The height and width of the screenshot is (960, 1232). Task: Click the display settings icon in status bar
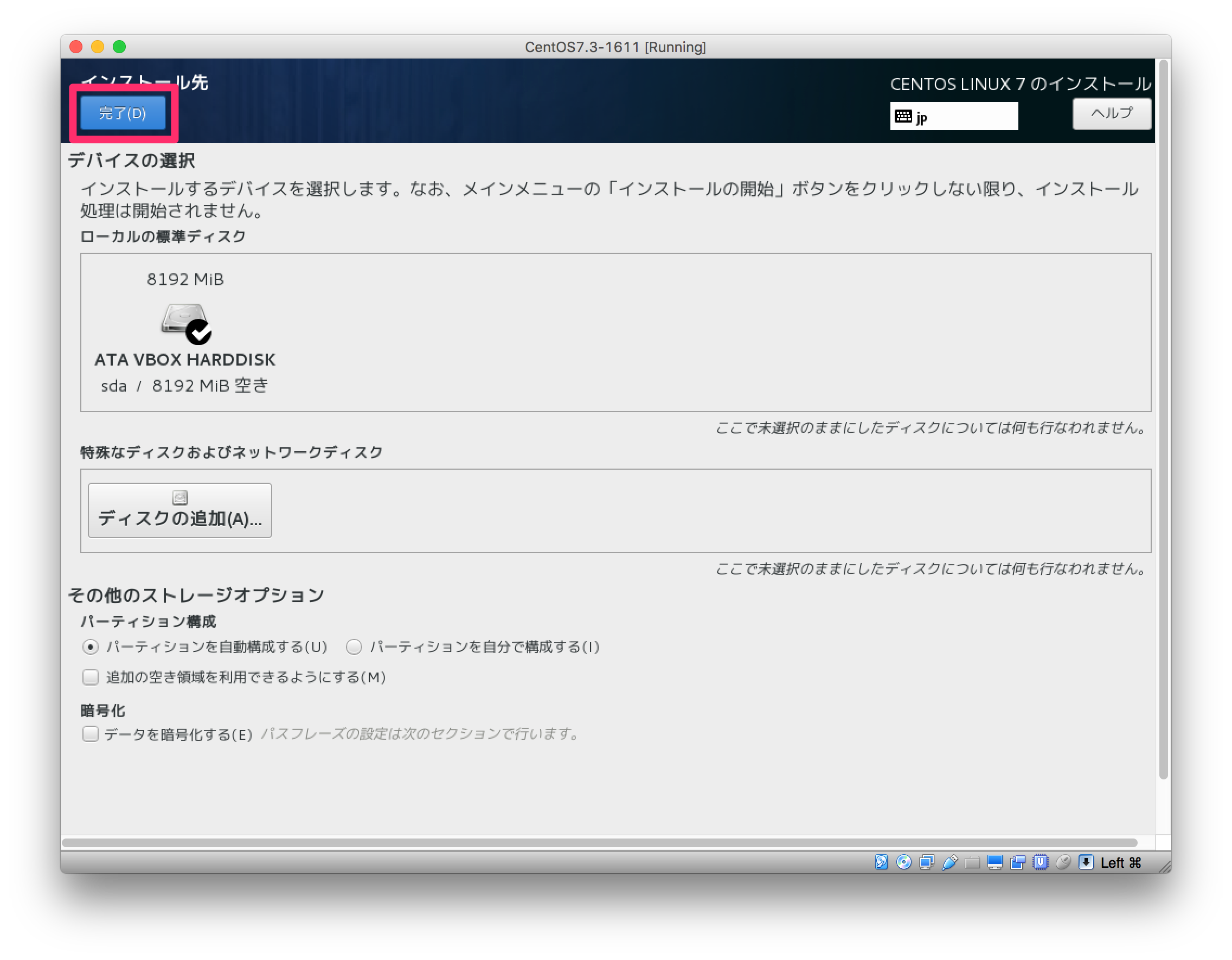pos(995,862)
